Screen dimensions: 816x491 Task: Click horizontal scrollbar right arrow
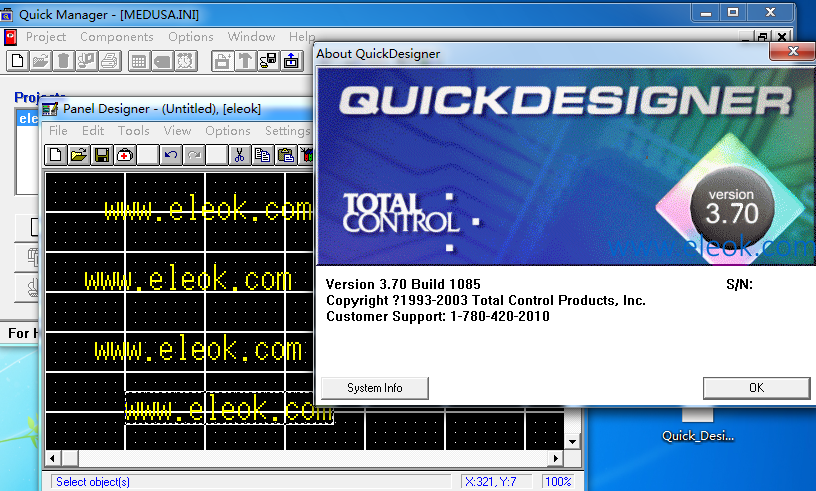(556, 458)
